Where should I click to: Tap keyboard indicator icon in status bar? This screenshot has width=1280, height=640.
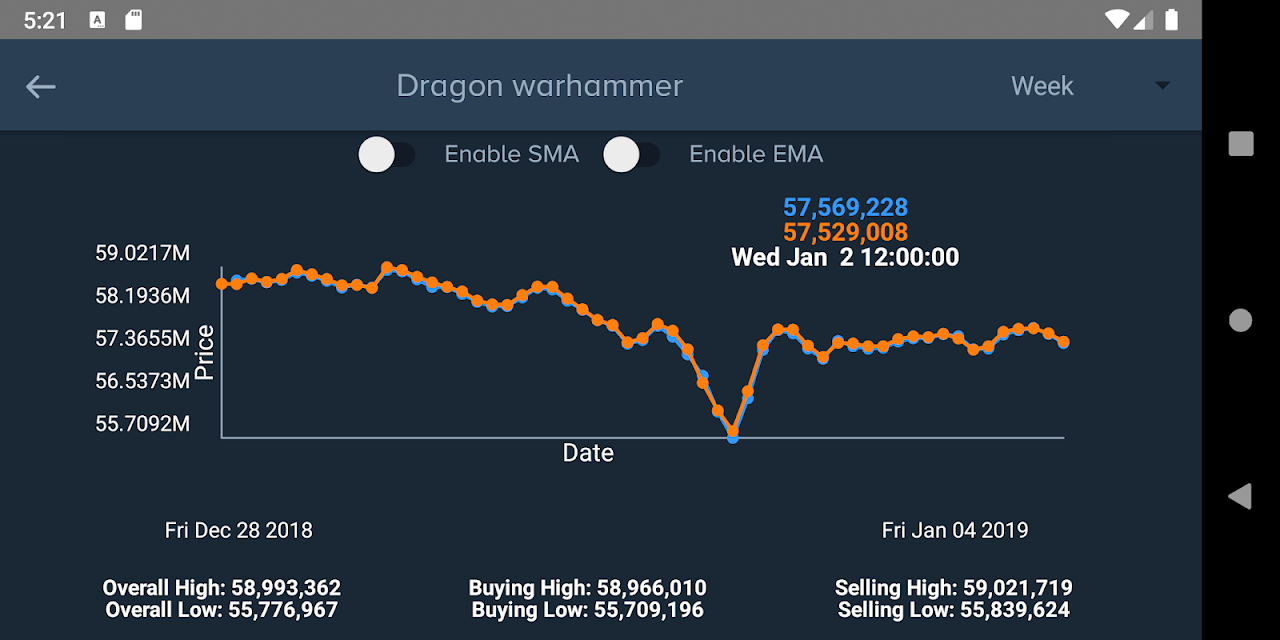click(x=97, y=20)
